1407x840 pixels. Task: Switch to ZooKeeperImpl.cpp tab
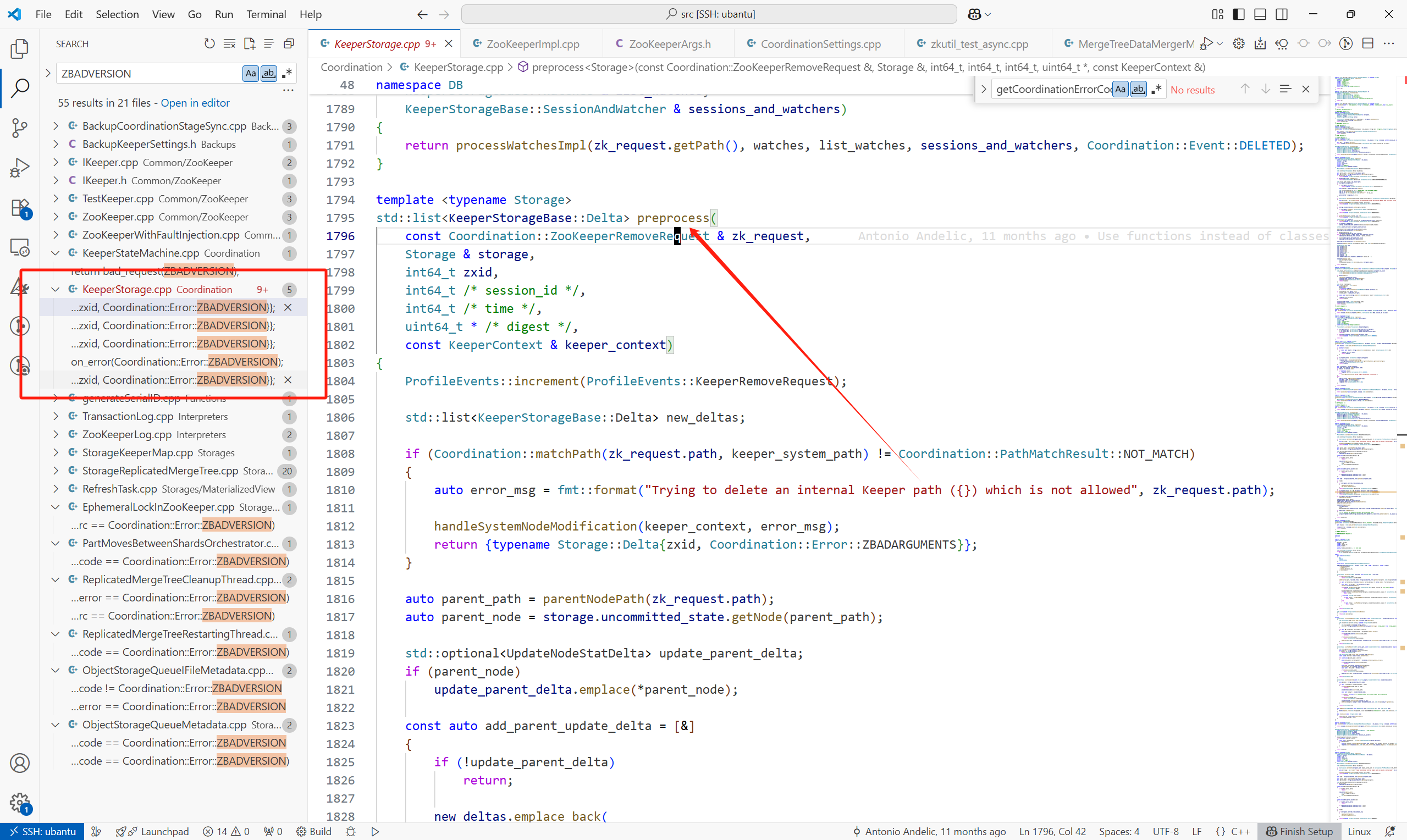(x=532, y=43)
